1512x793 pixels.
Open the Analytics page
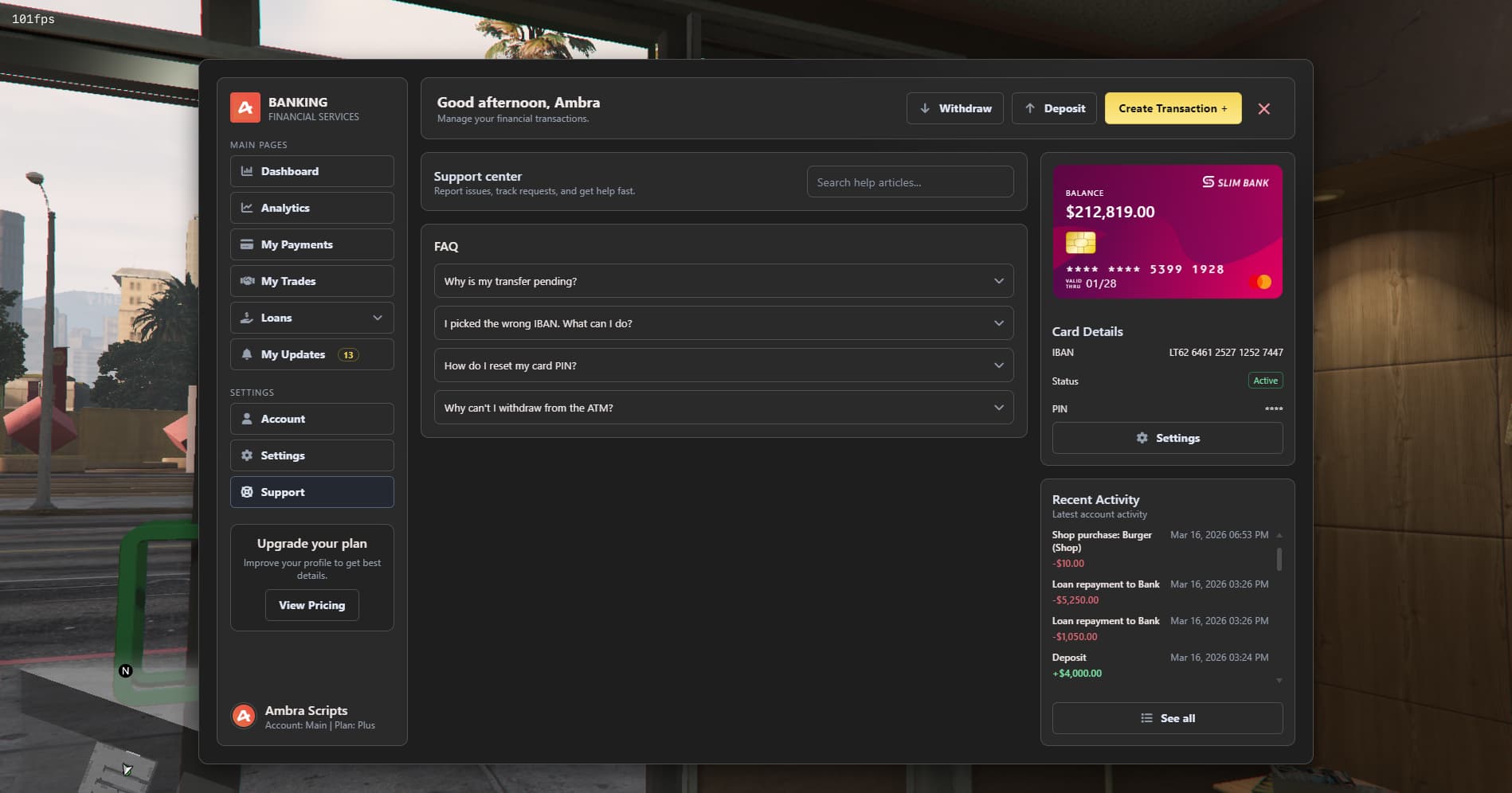pyautogui.click(x=311, y=208)
